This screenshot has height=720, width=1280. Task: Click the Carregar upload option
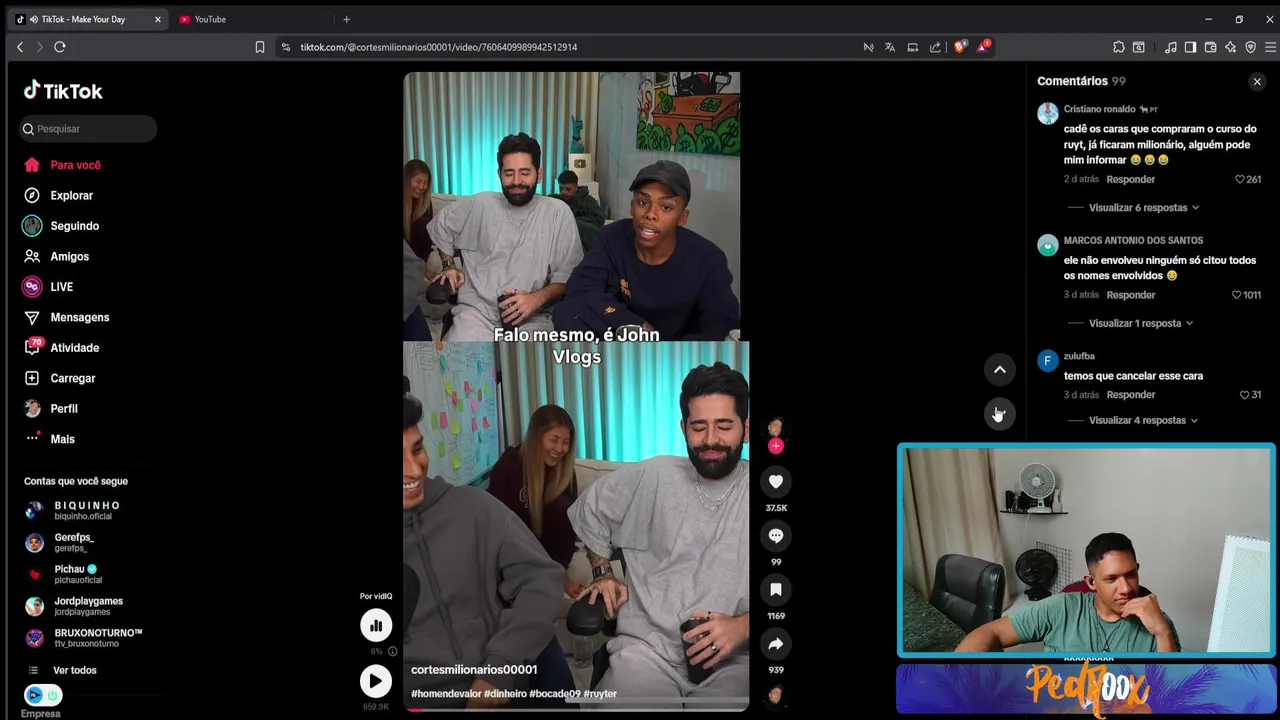point(59,379)
